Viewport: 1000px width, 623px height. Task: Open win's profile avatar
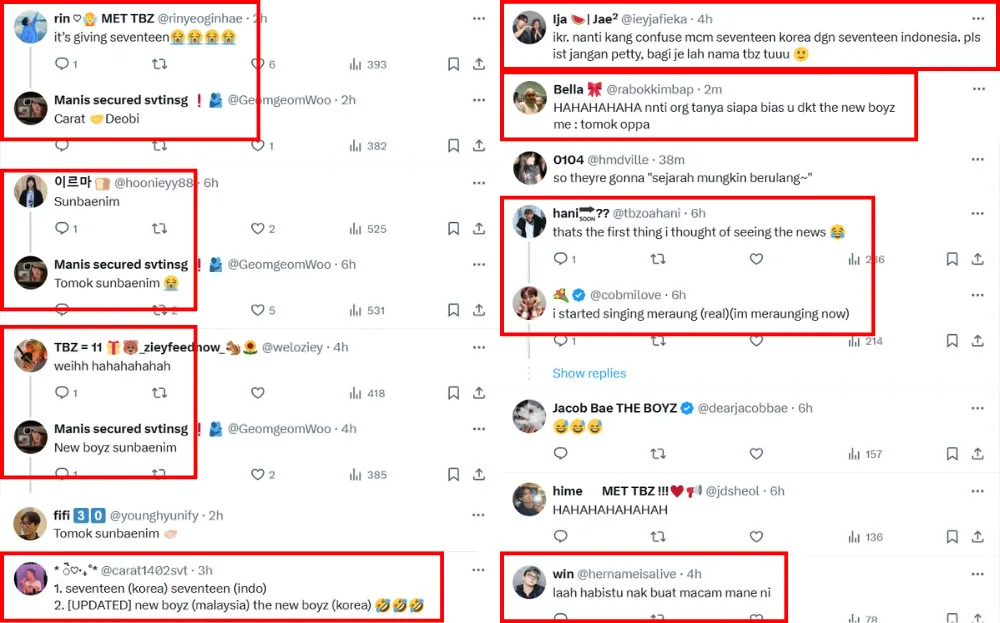(529, 582)
